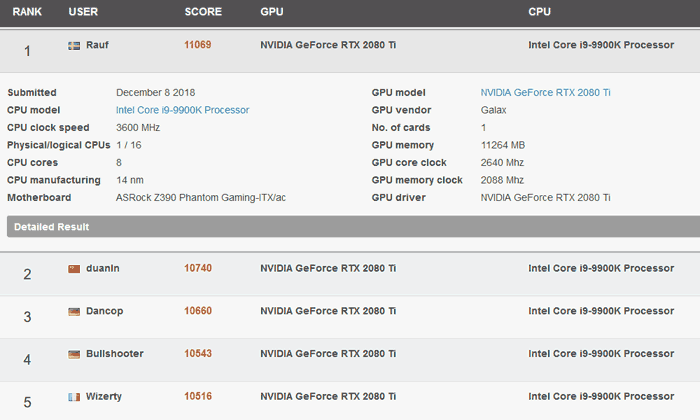Click score 10516
The image size is (700, 420).
point(198,396)
